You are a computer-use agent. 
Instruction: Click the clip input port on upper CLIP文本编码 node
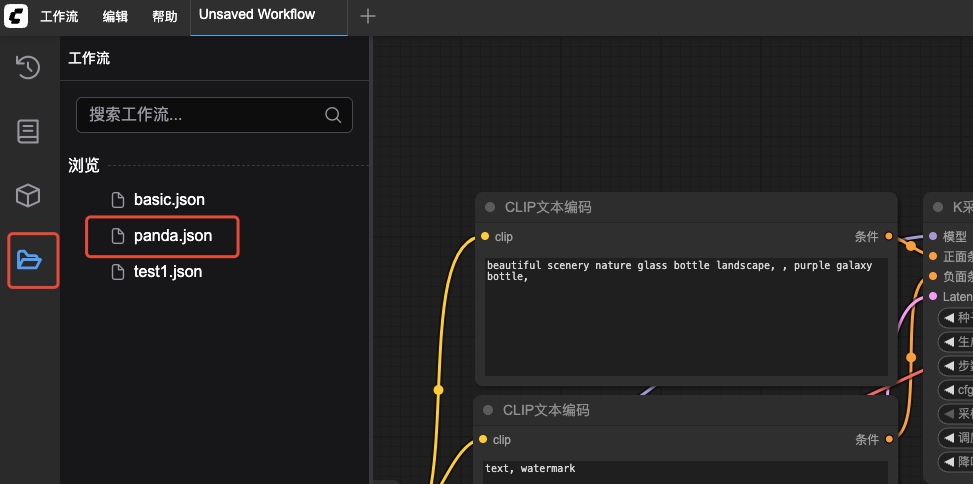point(485,236)
